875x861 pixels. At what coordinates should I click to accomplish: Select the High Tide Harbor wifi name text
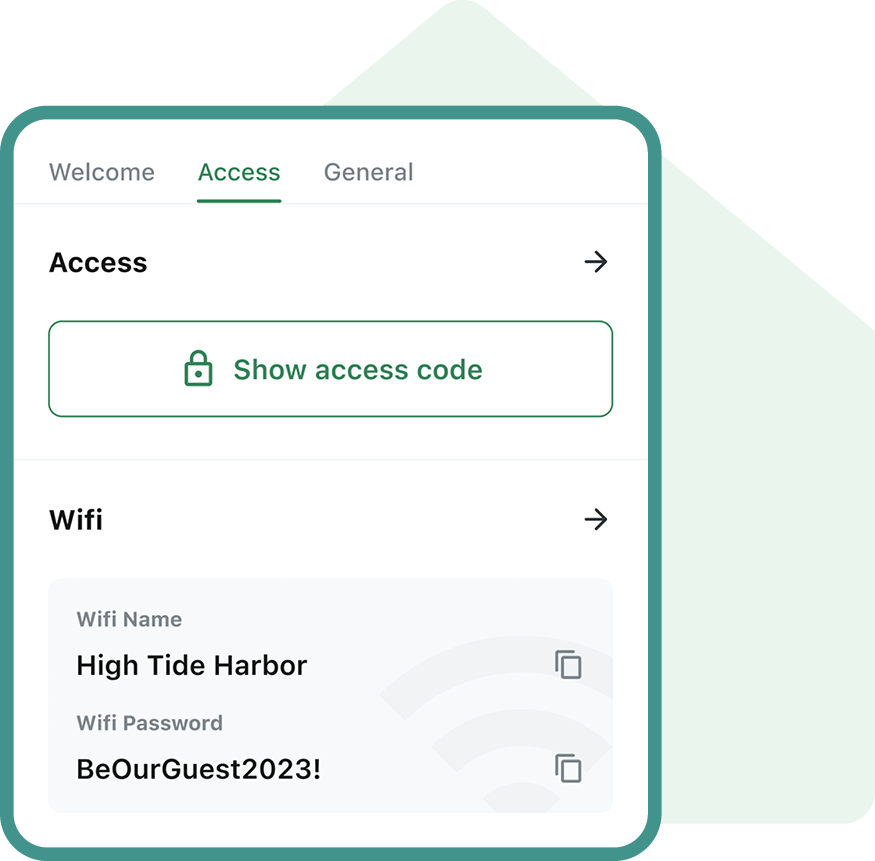tap(191, 665)
